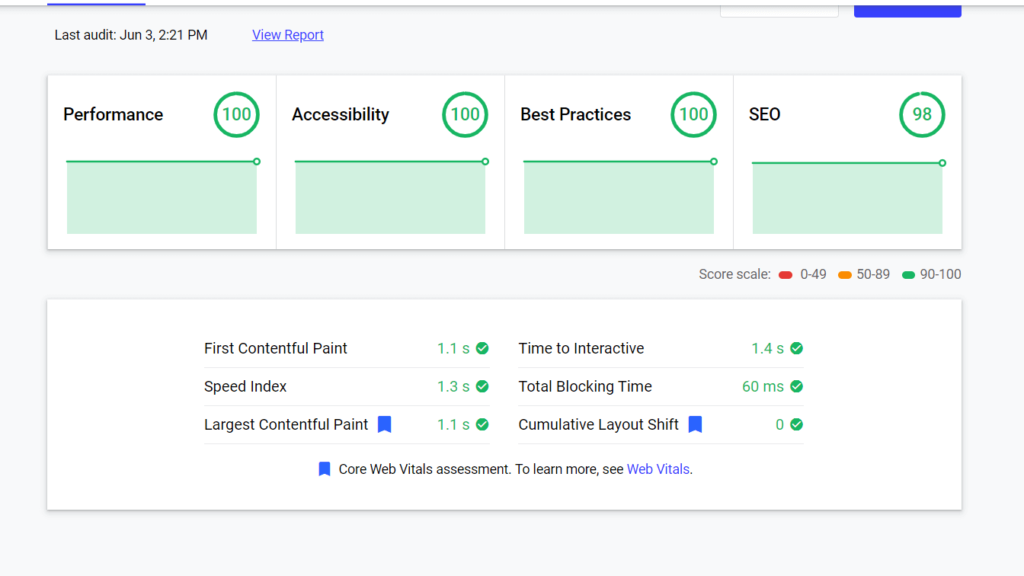Open the View Report link
Viewport: 1024px width, 576px height.
[x=288, y=35]
